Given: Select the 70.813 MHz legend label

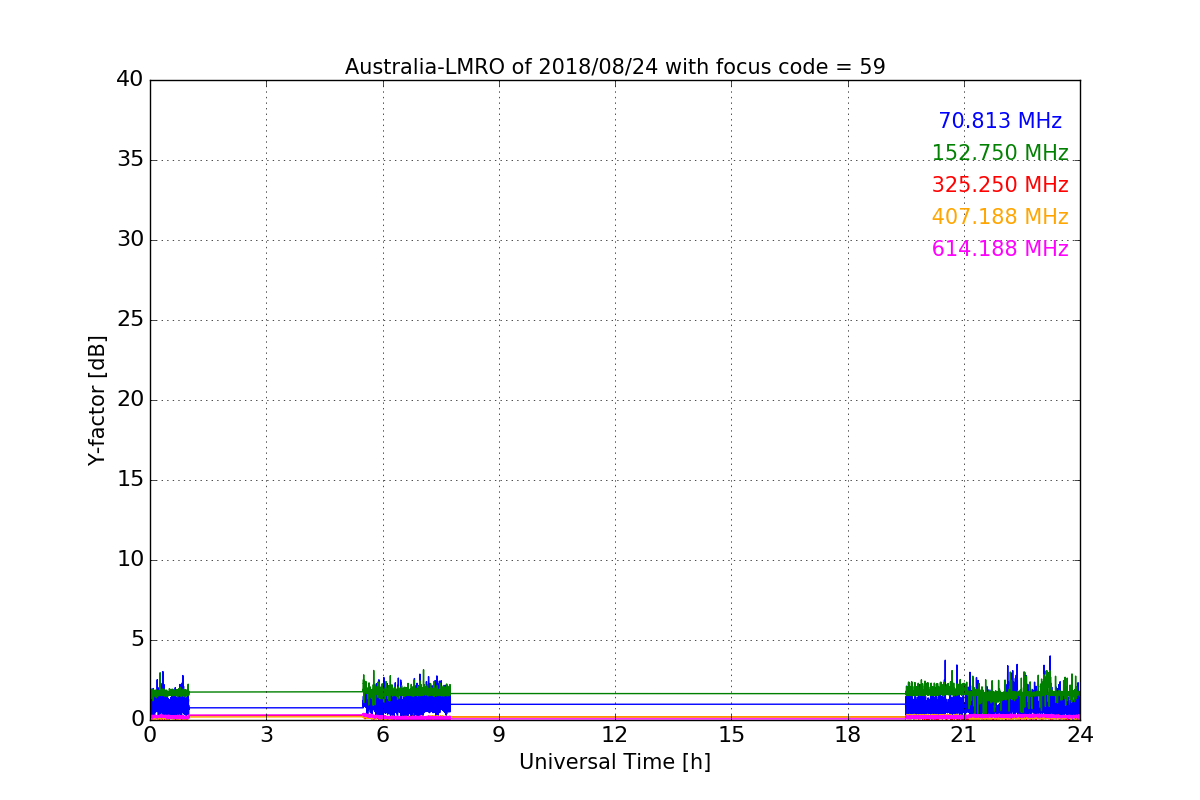Looking at the screenshot, I should click(x=1000, y=121).
